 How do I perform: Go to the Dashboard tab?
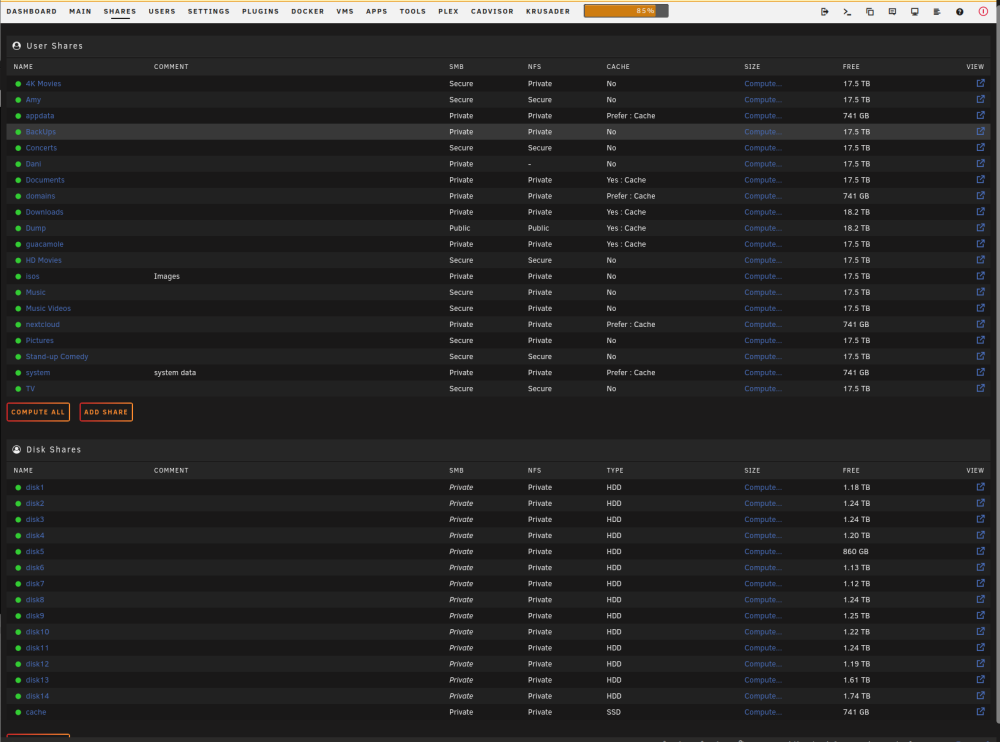(31, 11)
